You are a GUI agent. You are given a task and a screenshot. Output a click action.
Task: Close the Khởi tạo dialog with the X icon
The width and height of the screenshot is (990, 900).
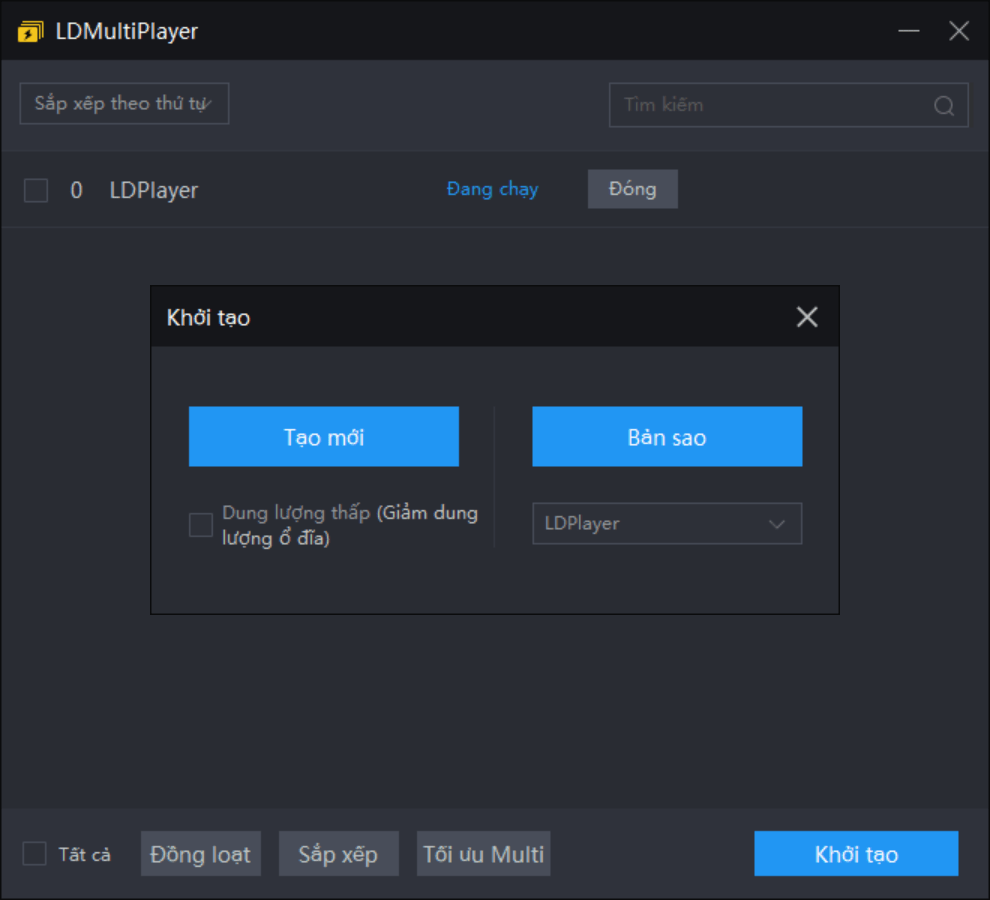click(x=806, y=316)
